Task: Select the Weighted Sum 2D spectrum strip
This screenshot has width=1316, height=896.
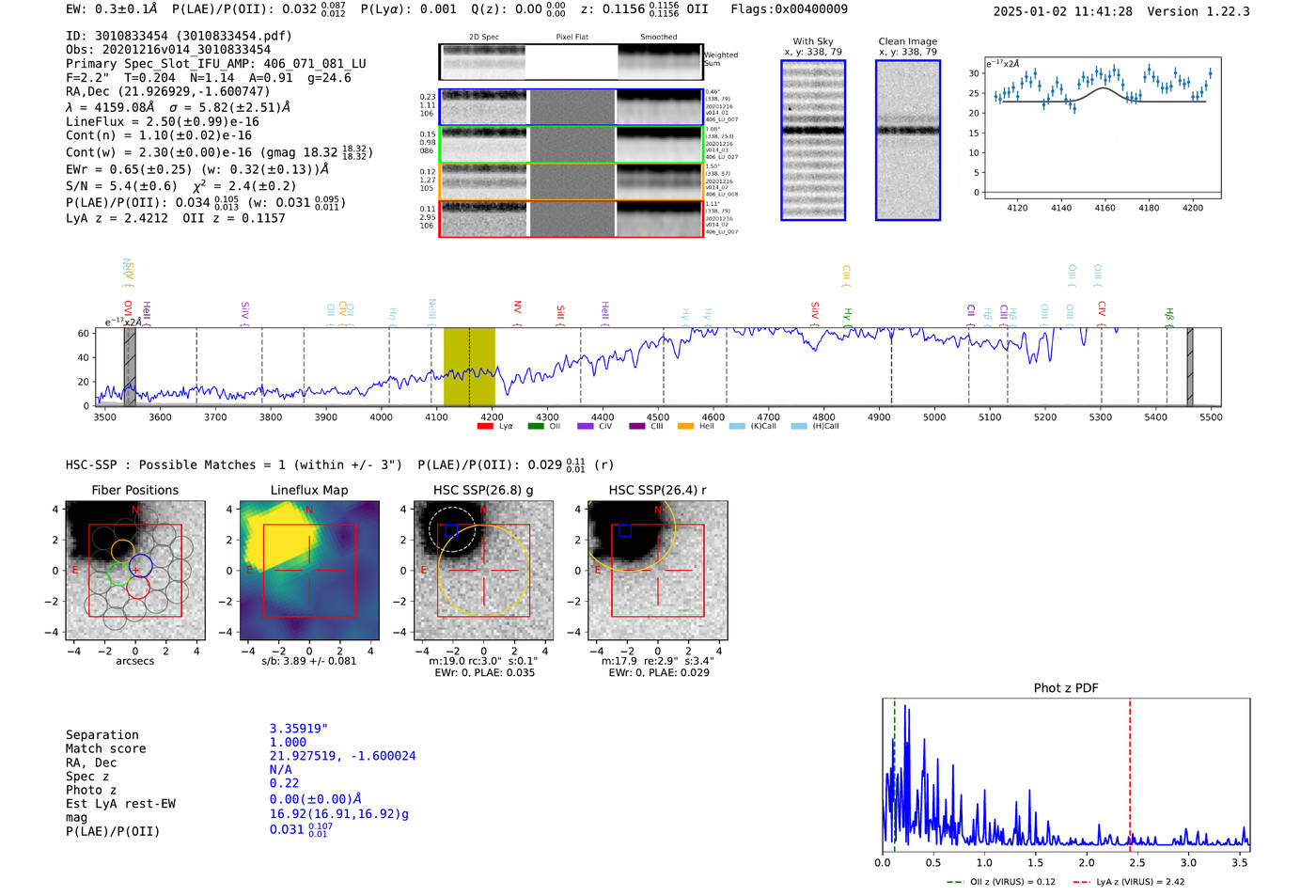Action: (x=571, y=61)
